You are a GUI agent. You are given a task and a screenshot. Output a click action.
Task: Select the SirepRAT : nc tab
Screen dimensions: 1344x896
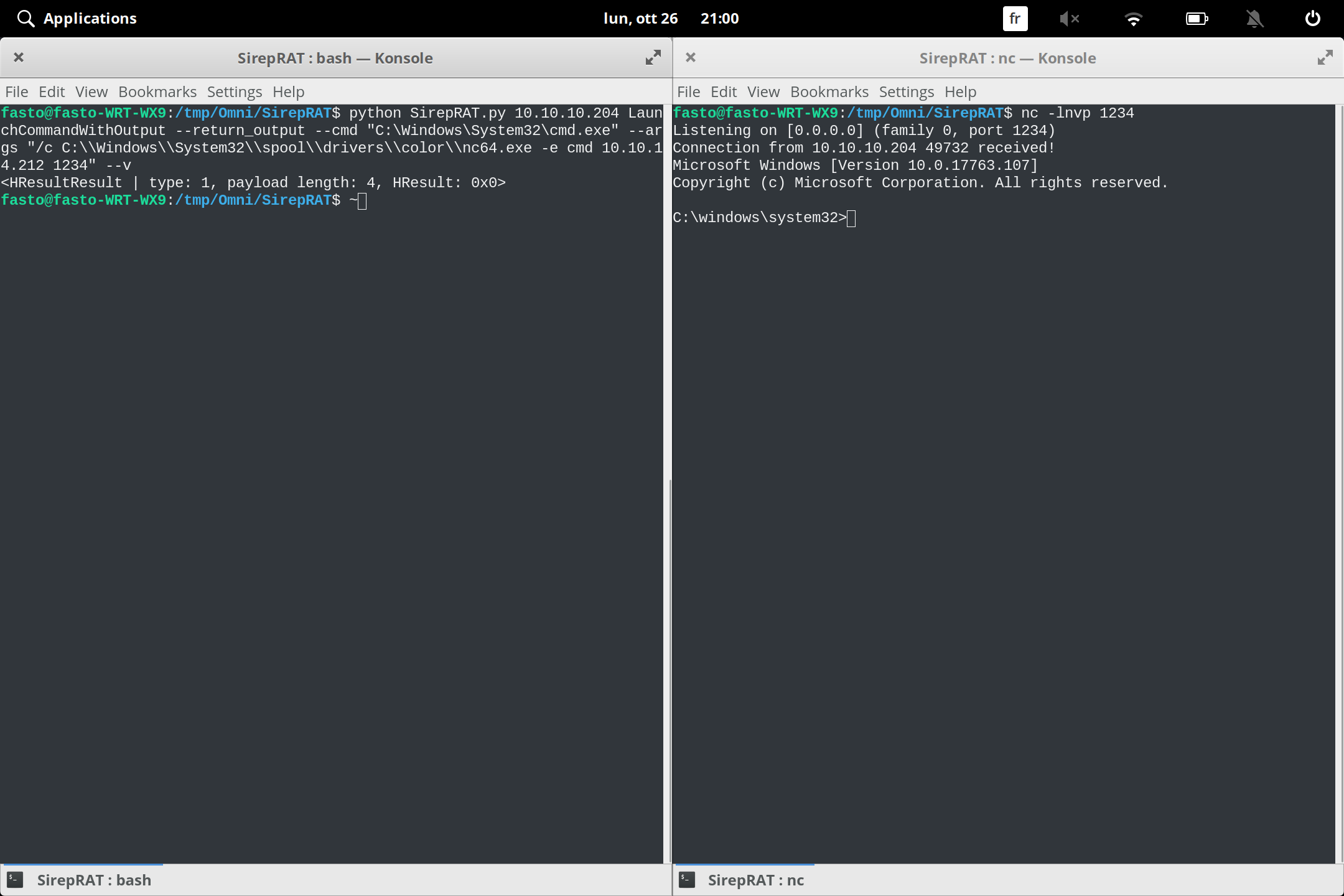tap(756, 879)
